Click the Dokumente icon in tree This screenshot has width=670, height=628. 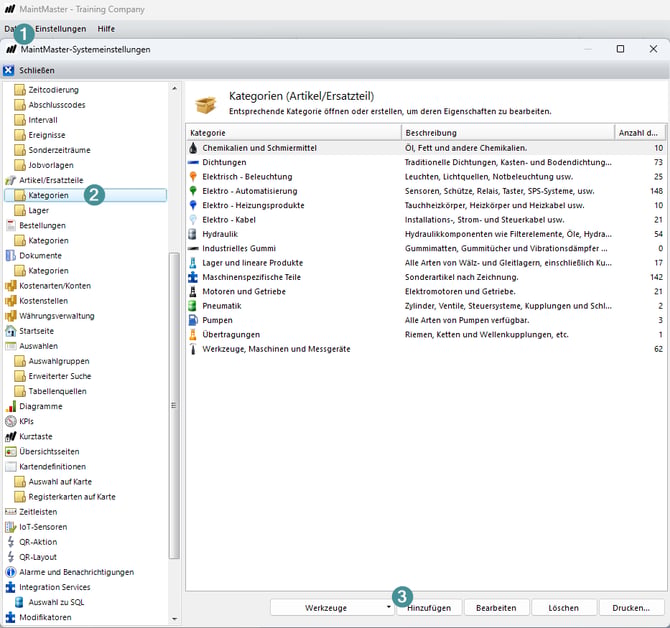(x=11, y=255)
